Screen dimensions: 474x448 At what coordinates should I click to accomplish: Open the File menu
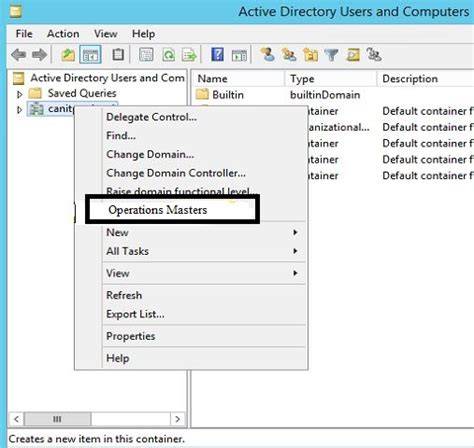24,34
